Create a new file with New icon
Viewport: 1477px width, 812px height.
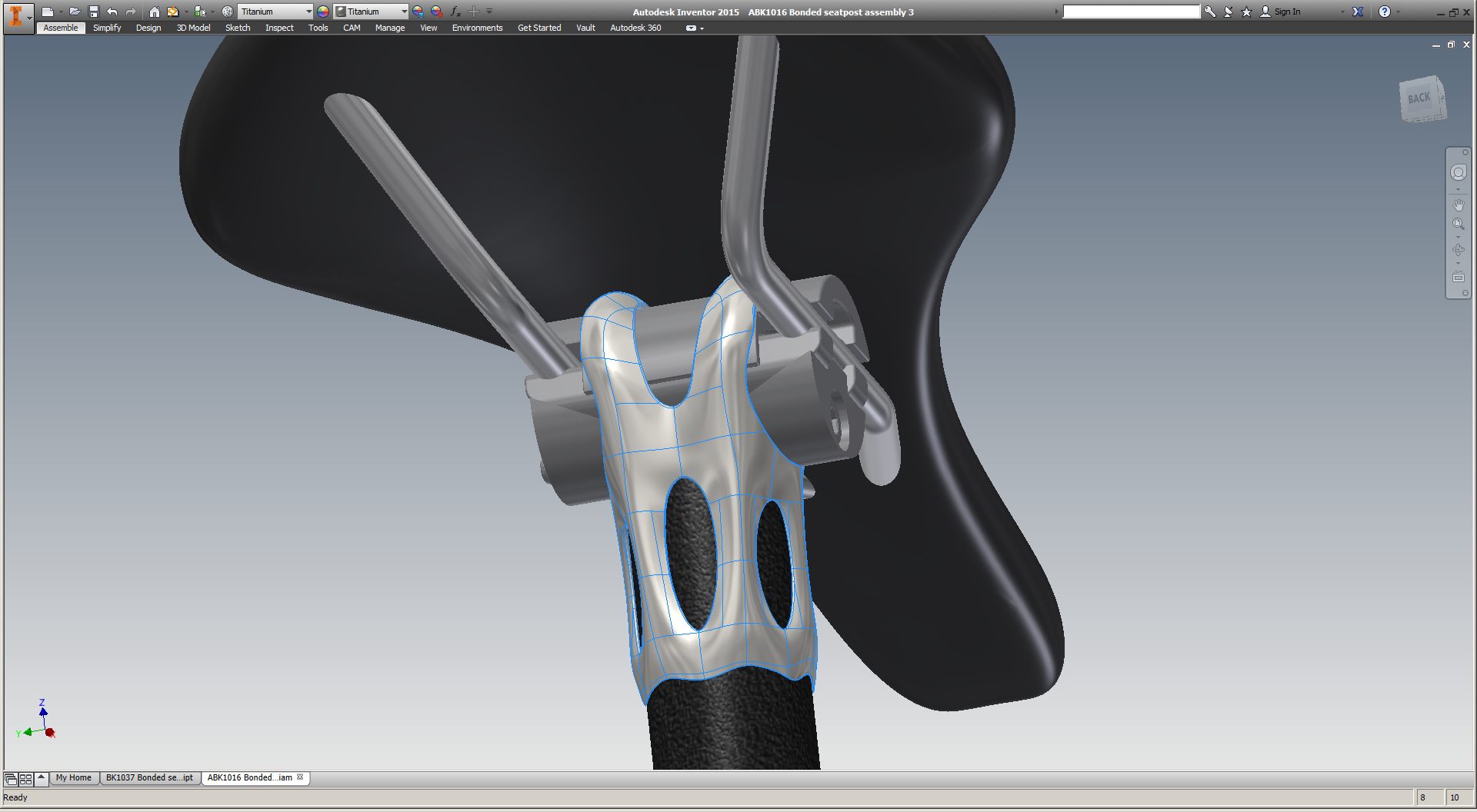(48, 12)
